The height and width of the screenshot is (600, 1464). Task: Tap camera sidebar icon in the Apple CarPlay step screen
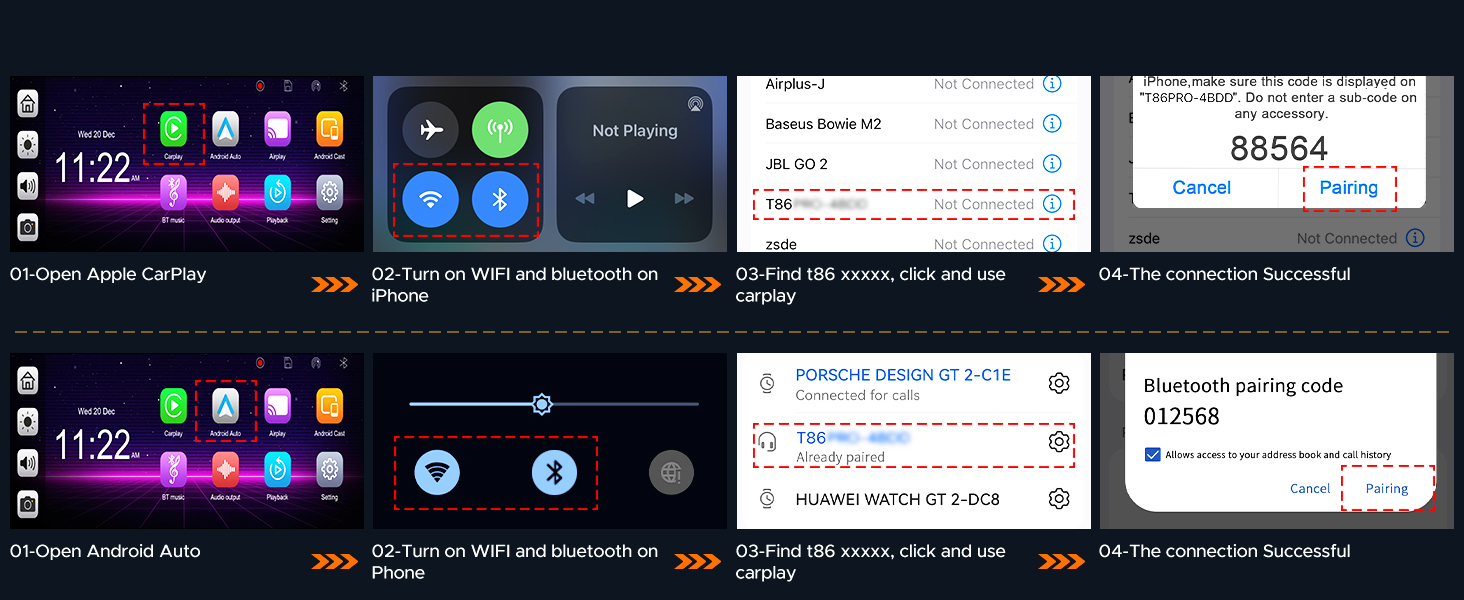(x=28, y=228)
